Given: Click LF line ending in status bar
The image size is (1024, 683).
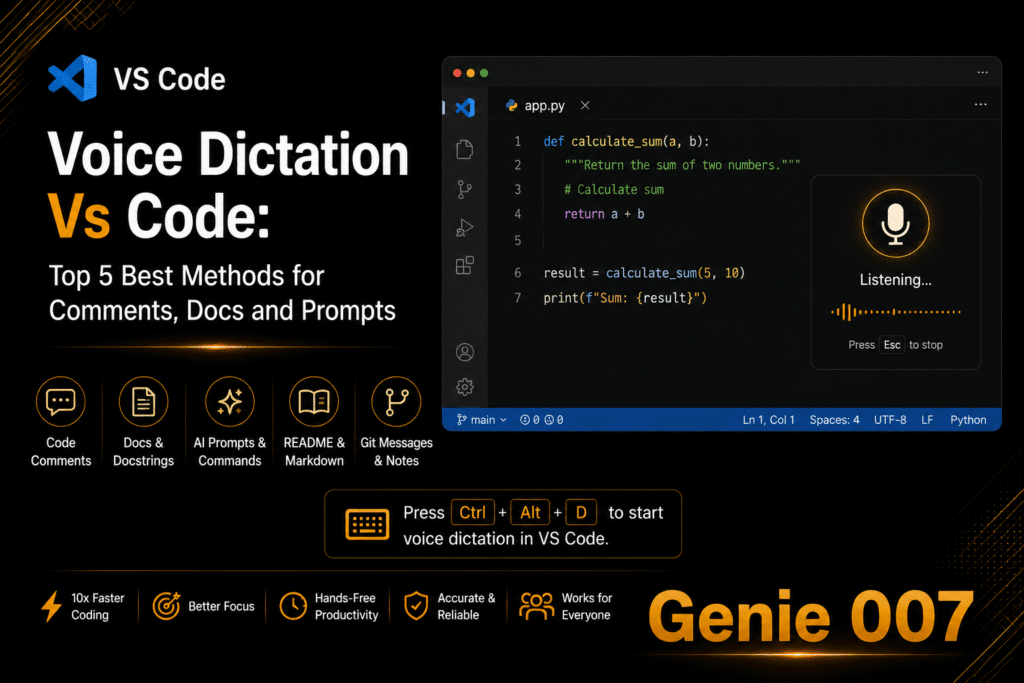Looking at the screenshot, I should pos(927,420).
